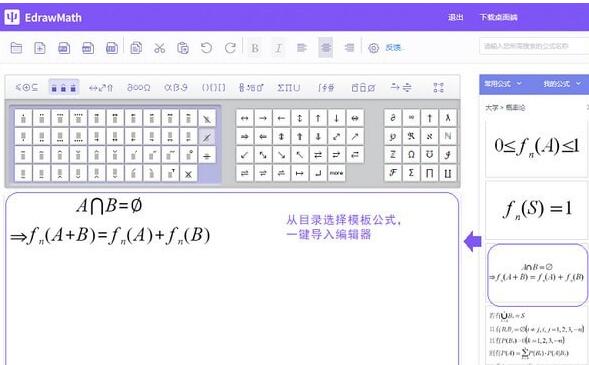Click the paste clipboard icon
This screenshot has height=365, width=589.
point(183,48)
